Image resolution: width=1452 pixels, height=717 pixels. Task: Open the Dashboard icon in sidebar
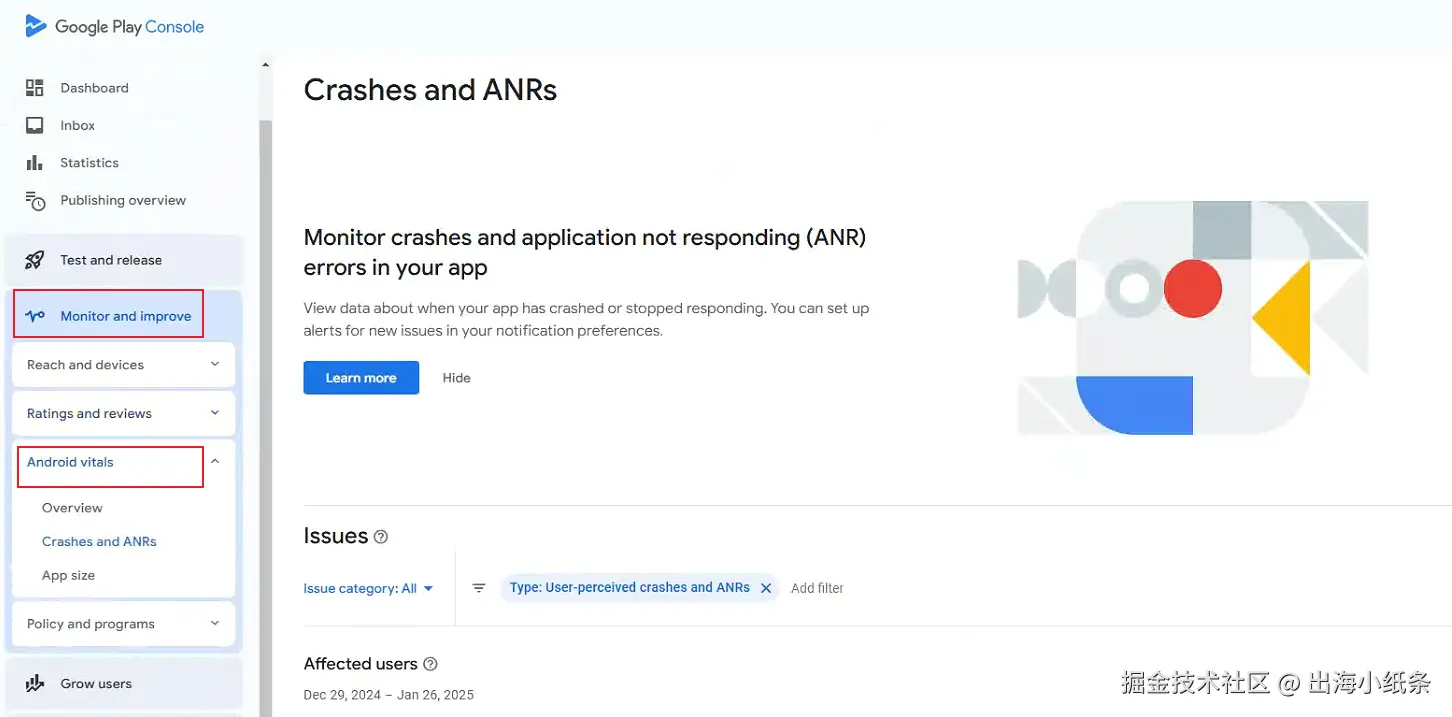pos(35,88)
